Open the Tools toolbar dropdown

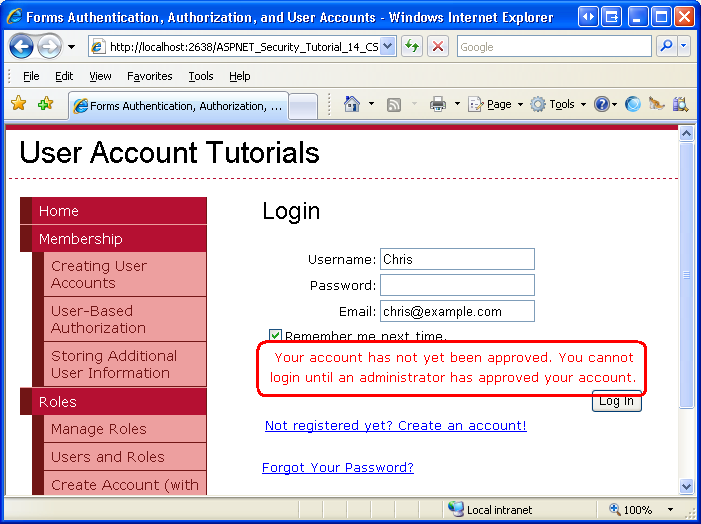[558, 105]
